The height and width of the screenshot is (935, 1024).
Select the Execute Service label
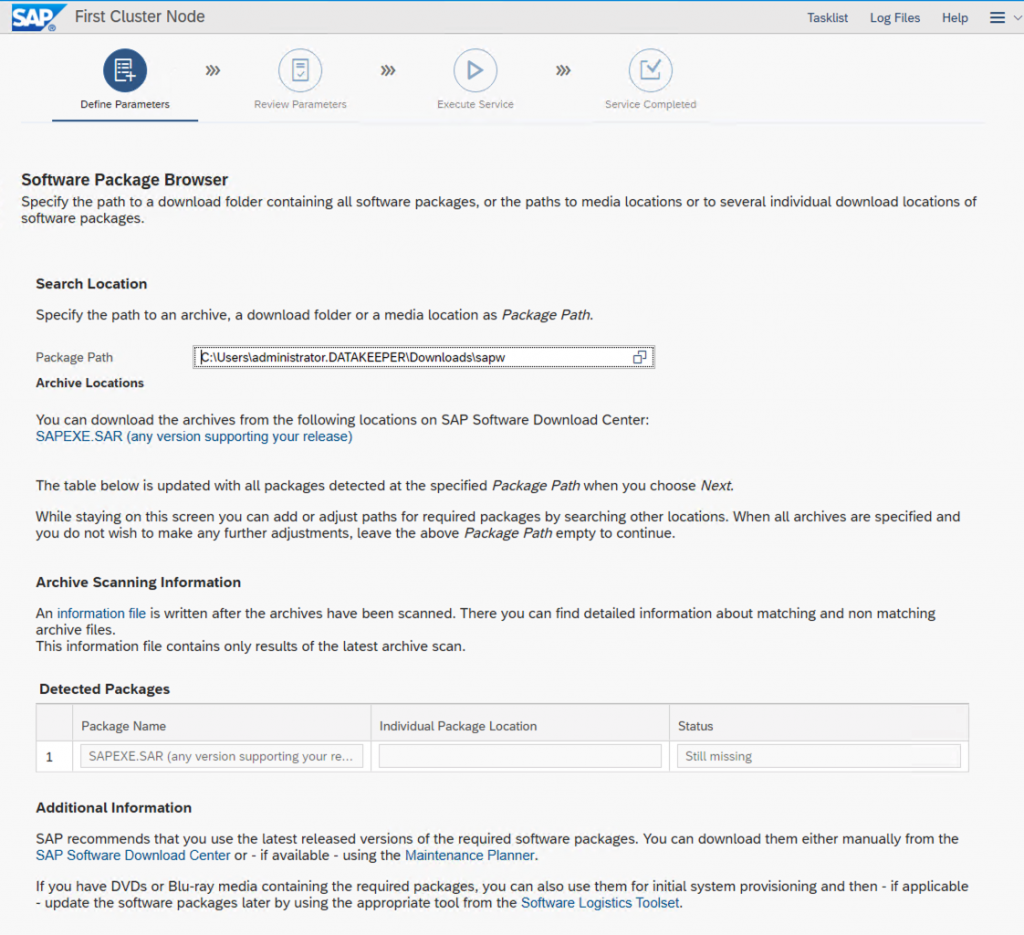(x=475, y=104)
